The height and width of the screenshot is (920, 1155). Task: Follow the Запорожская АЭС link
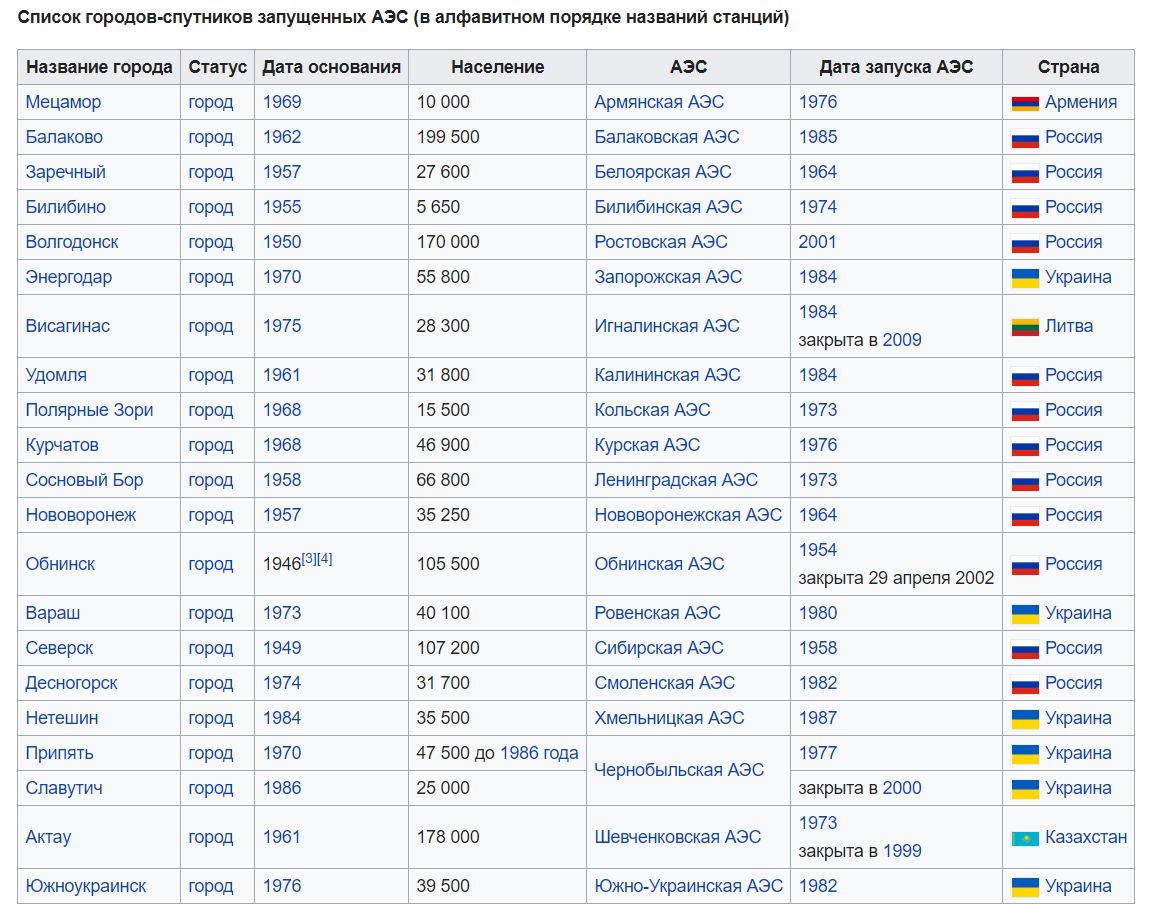pyautogui.click(x=668, y=277)
